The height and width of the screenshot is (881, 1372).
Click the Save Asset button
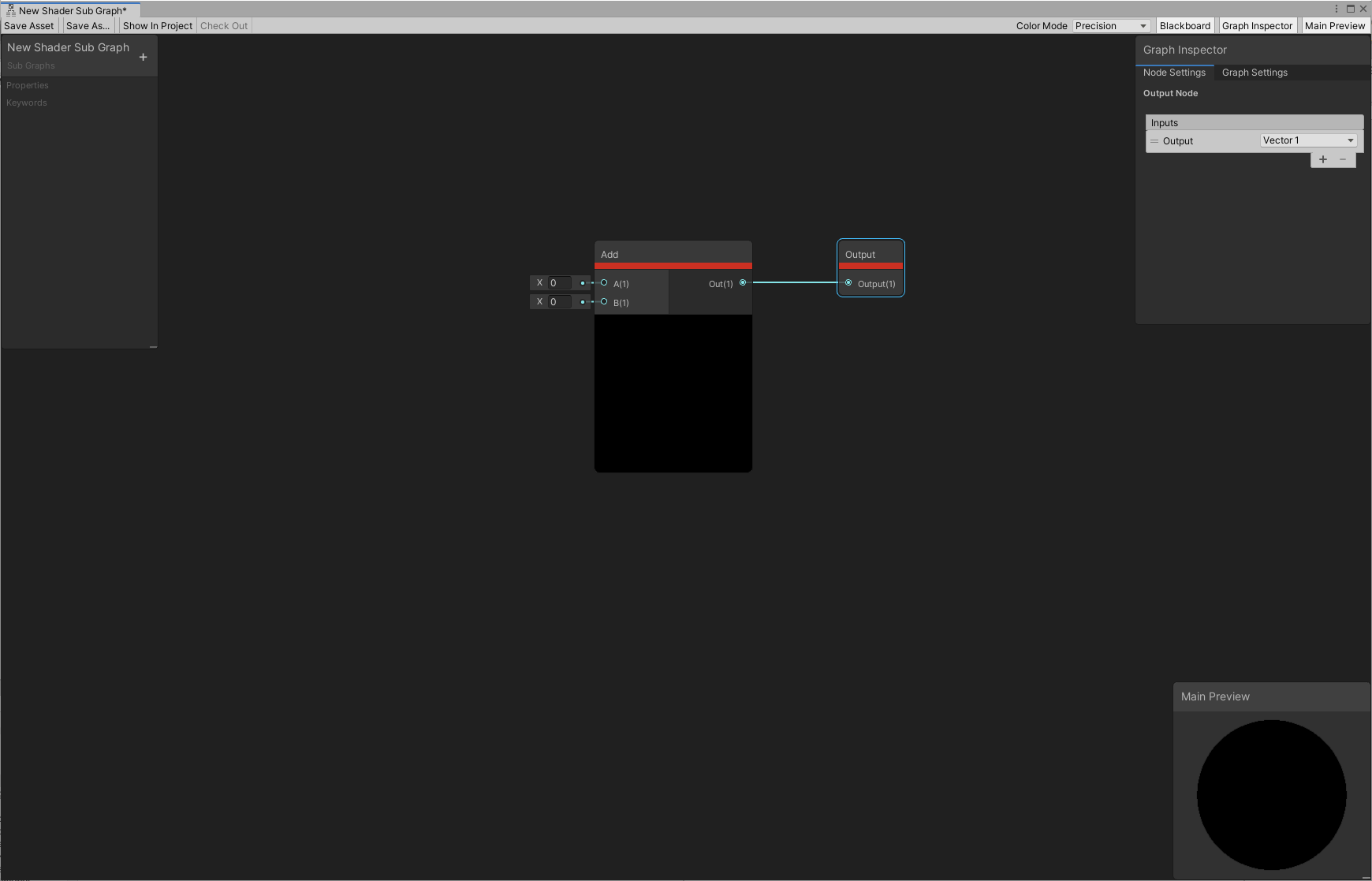pos(29,26)
